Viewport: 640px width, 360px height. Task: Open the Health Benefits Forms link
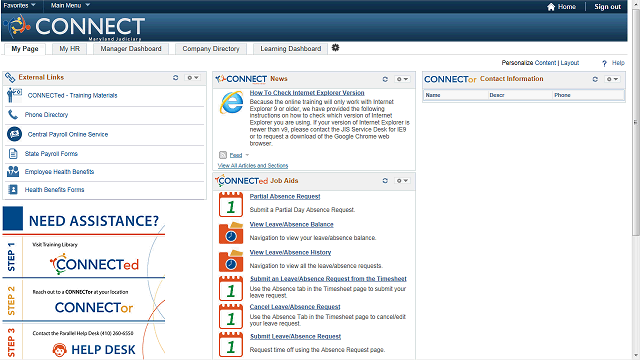pos(54,189)
